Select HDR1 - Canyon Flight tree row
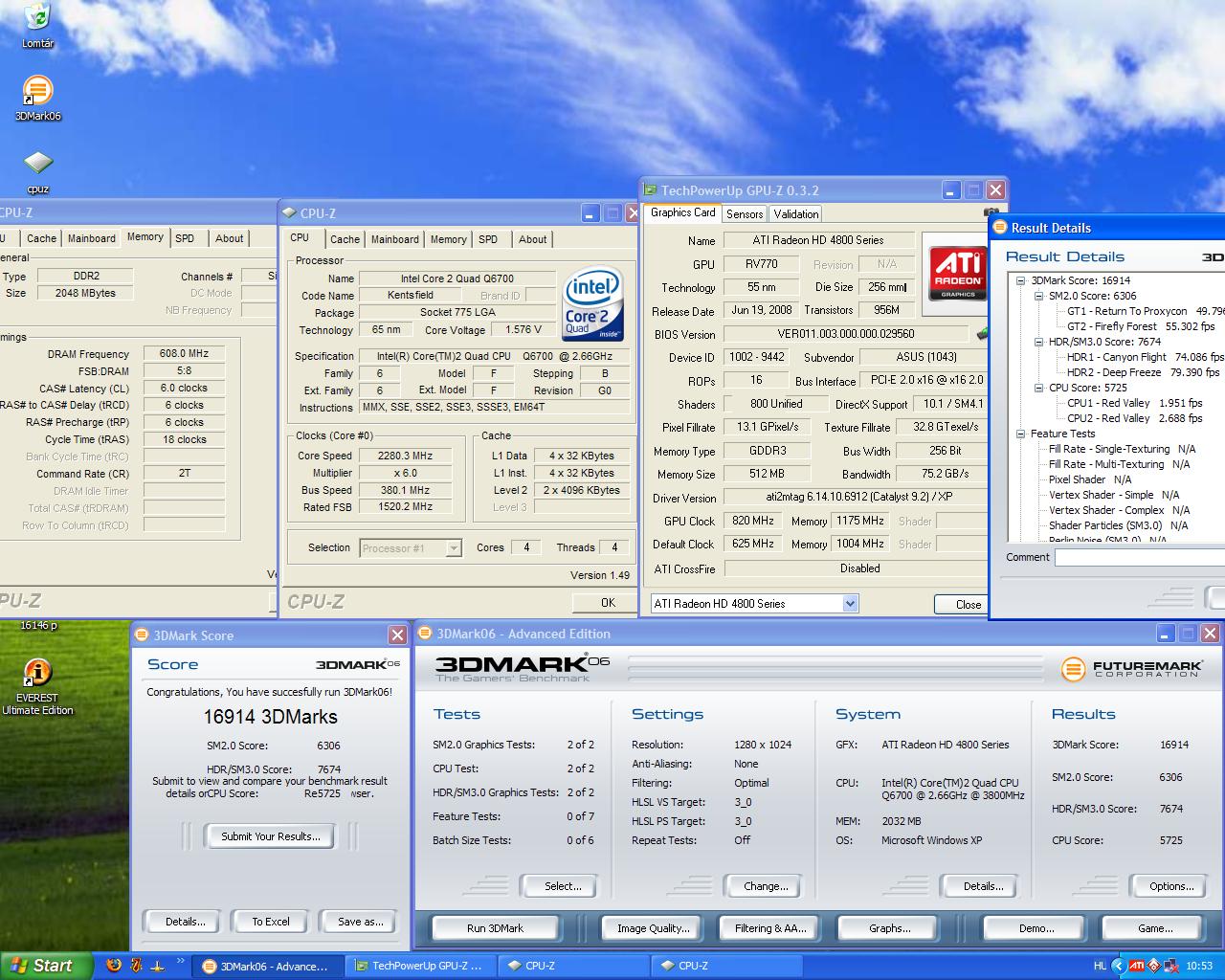The width and height of the screenshot is (1225, 980). pos(1145,357)
